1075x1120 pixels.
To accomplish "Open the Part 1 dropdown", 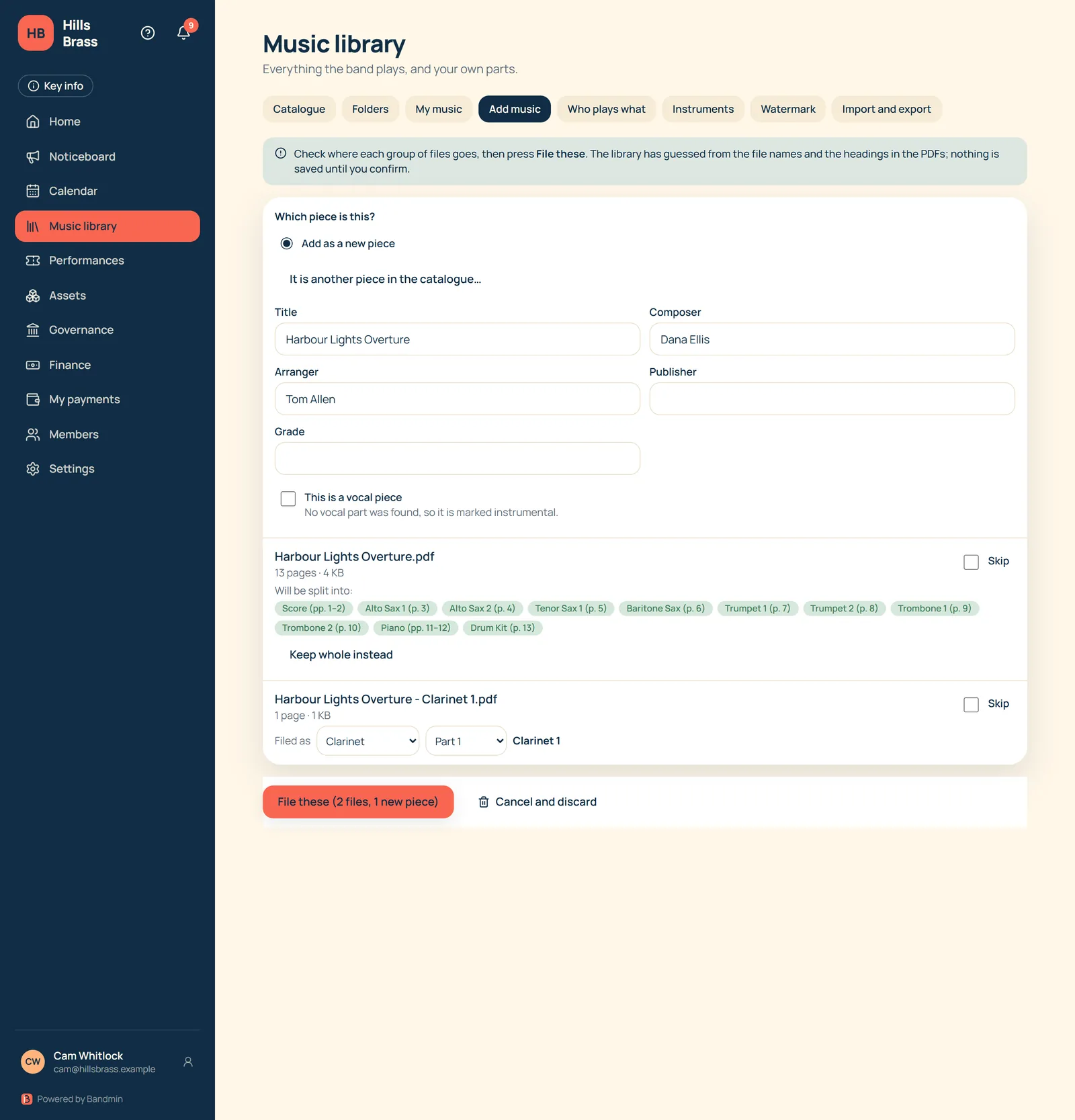I will tap(466, 741).
